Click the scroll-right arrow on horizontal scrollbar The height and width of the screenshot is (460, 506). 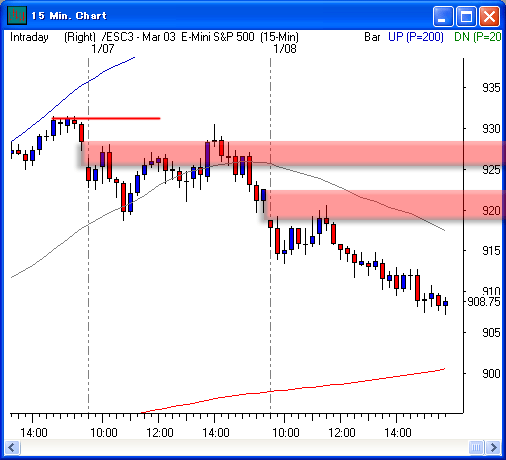click(494, 447)
